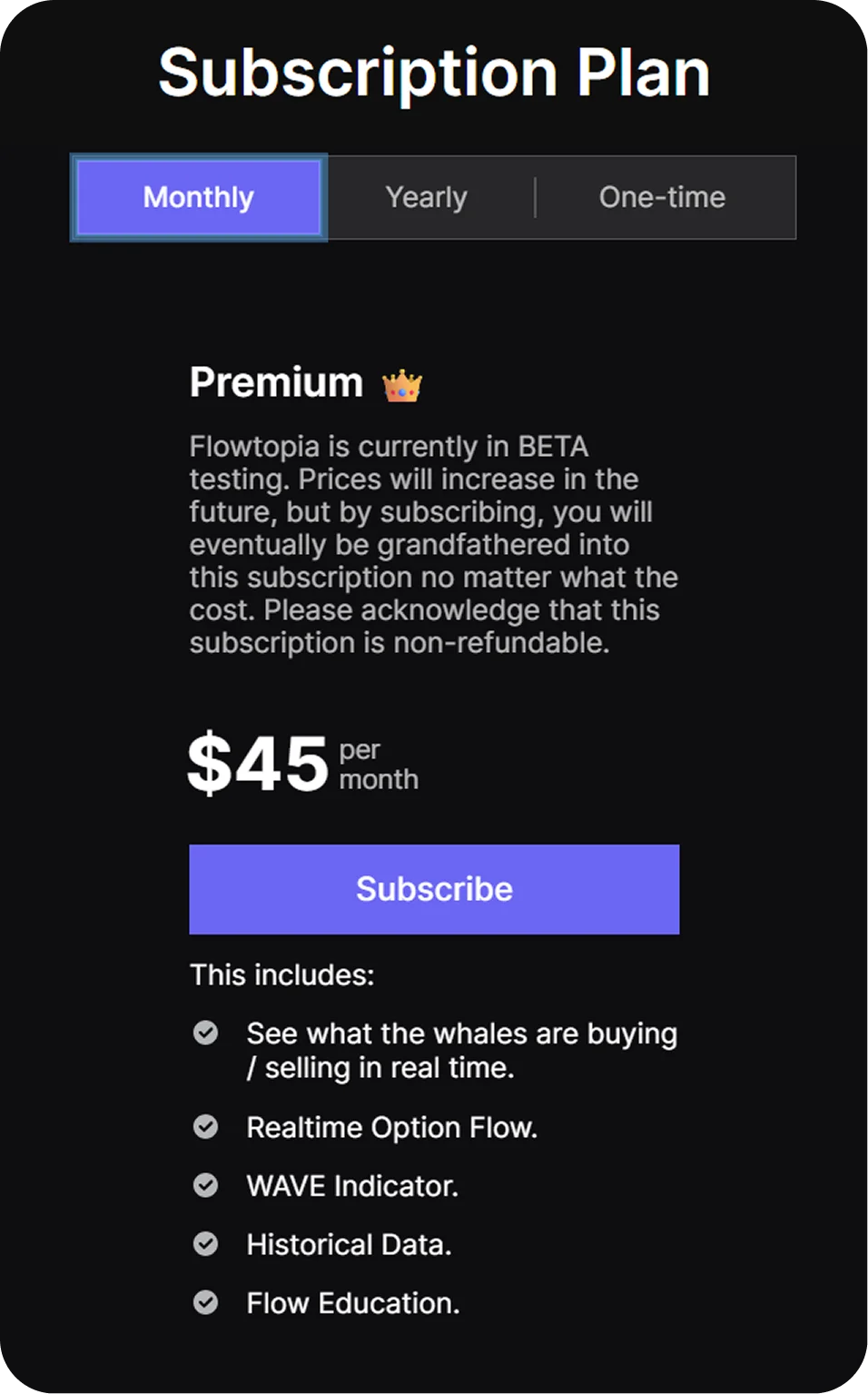Image resolution: width=868 pixels, height=1394 pixels.
Task: Click the Realtime Option Flow feature text
Action: [x=392, y=1127]
